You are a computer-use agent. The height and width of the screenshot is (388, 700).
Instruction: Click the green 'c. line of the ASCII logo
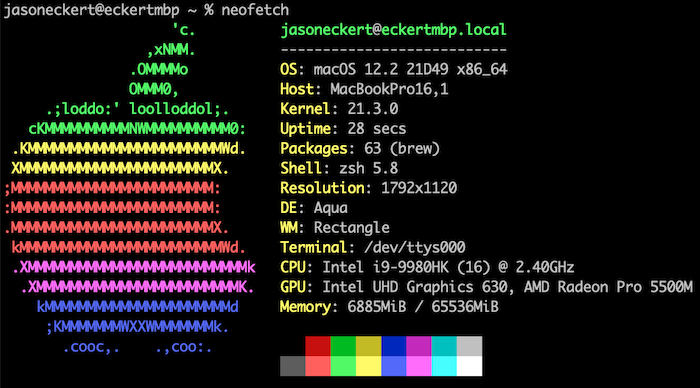tap(184, 30)
